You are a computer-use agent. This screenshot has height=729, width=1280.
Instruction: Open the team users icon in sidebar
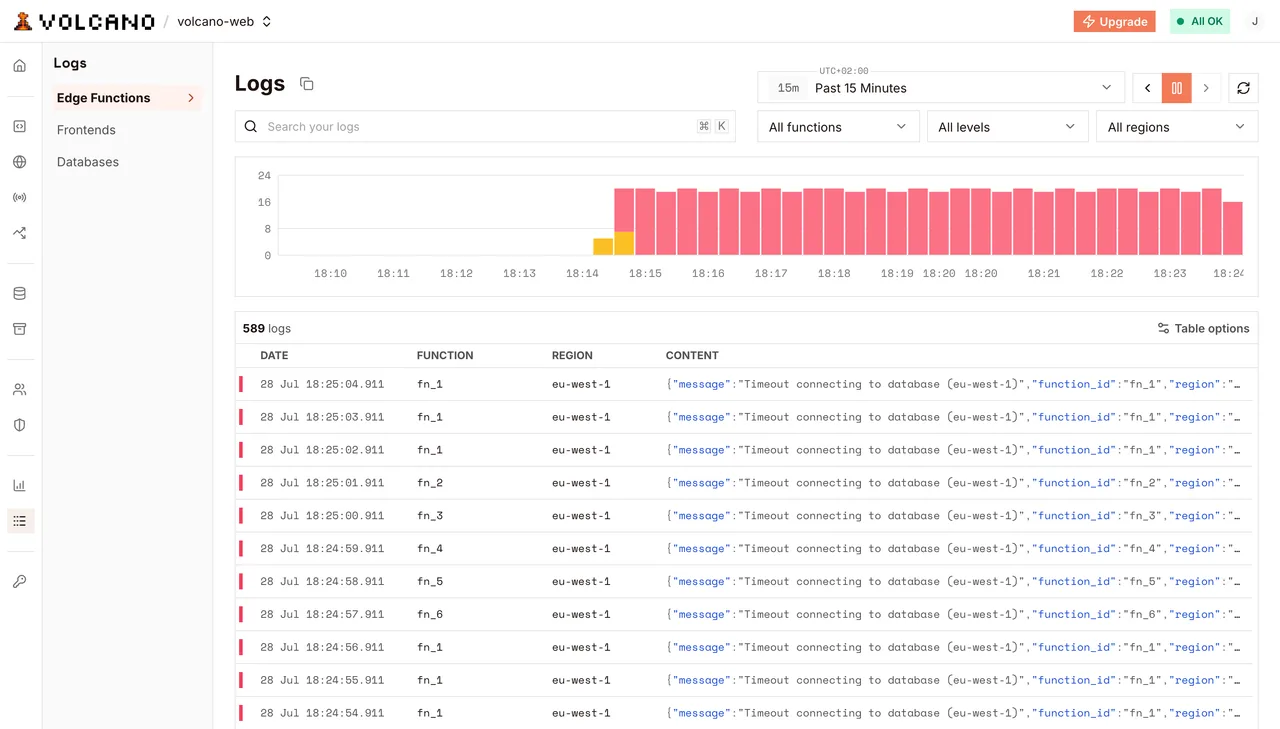19,390
